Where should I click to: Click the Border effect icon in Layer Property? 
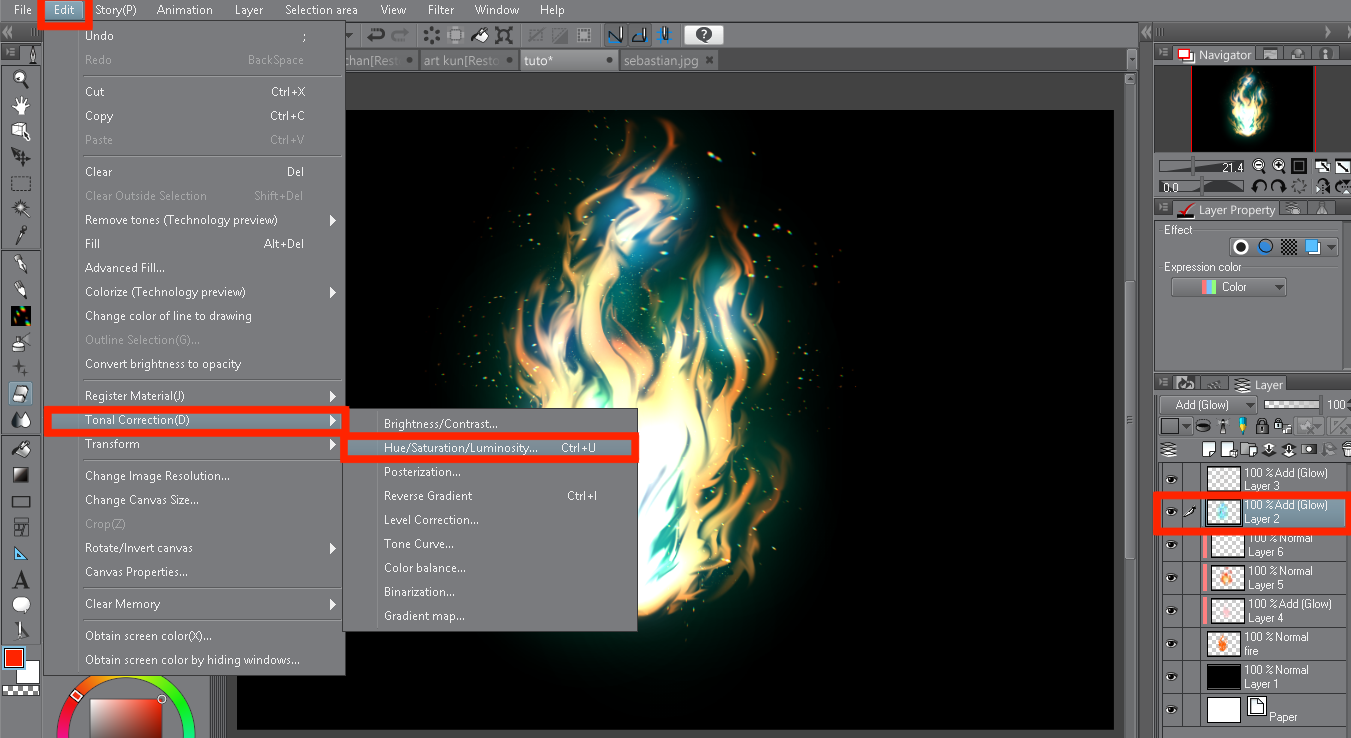[x=1241, y=246]
